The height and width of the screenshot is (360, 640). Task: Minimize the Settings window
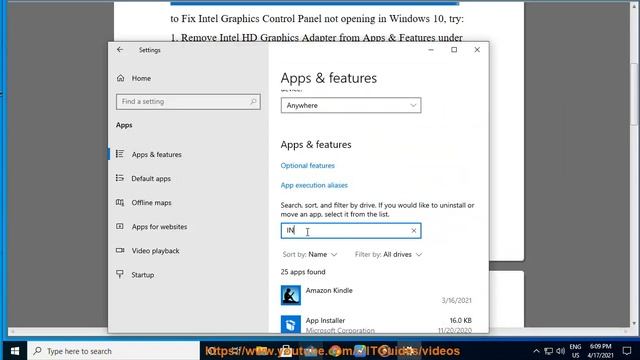431,50
